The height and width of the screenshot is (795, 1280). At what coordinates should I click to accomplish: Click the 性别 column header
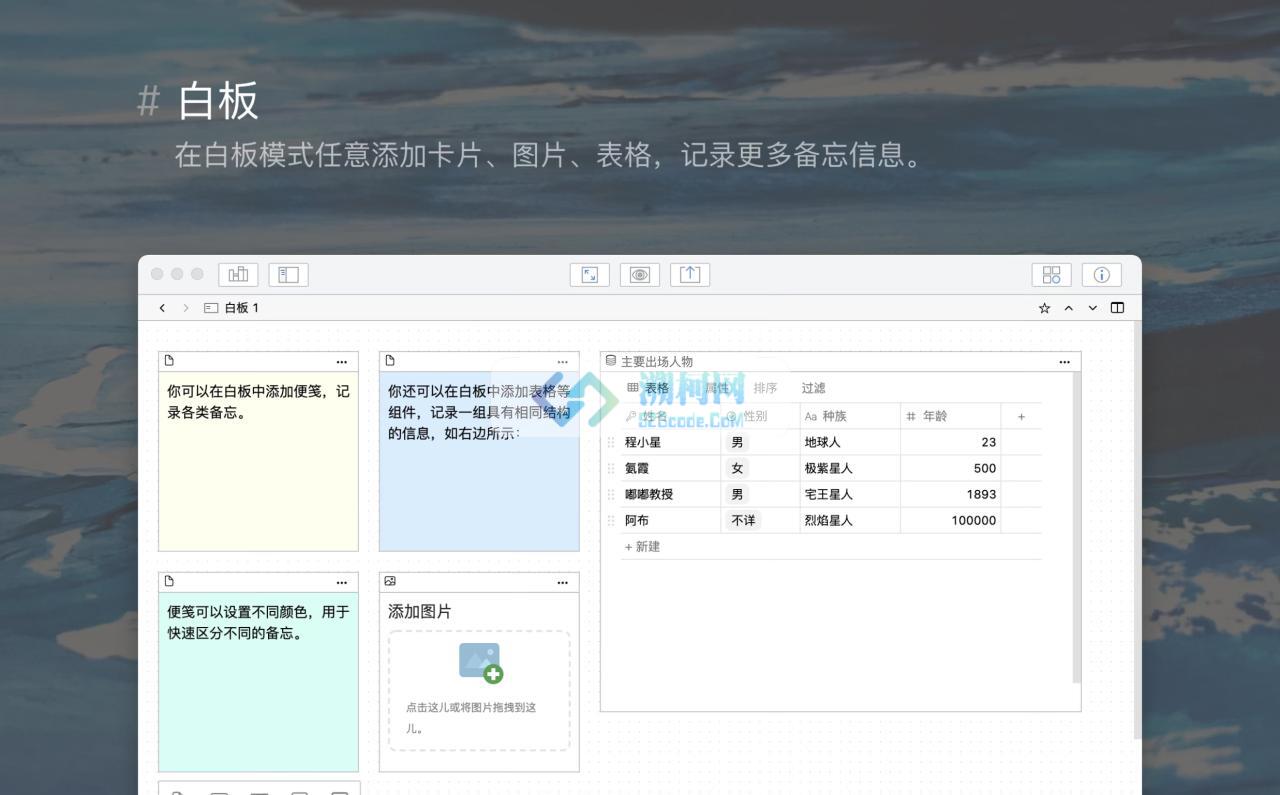761,416
